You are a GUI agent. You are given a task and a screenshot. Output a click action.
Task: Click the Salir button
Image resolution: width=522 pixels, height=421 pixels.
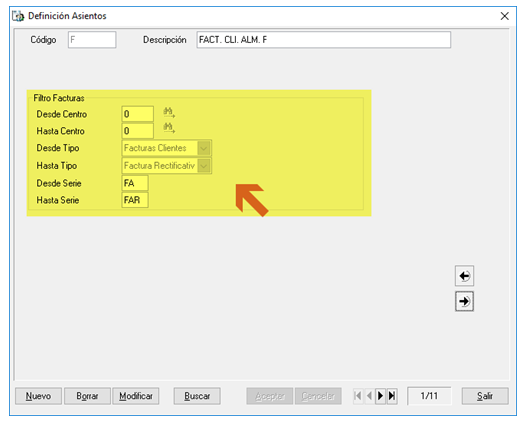[485, 396]
